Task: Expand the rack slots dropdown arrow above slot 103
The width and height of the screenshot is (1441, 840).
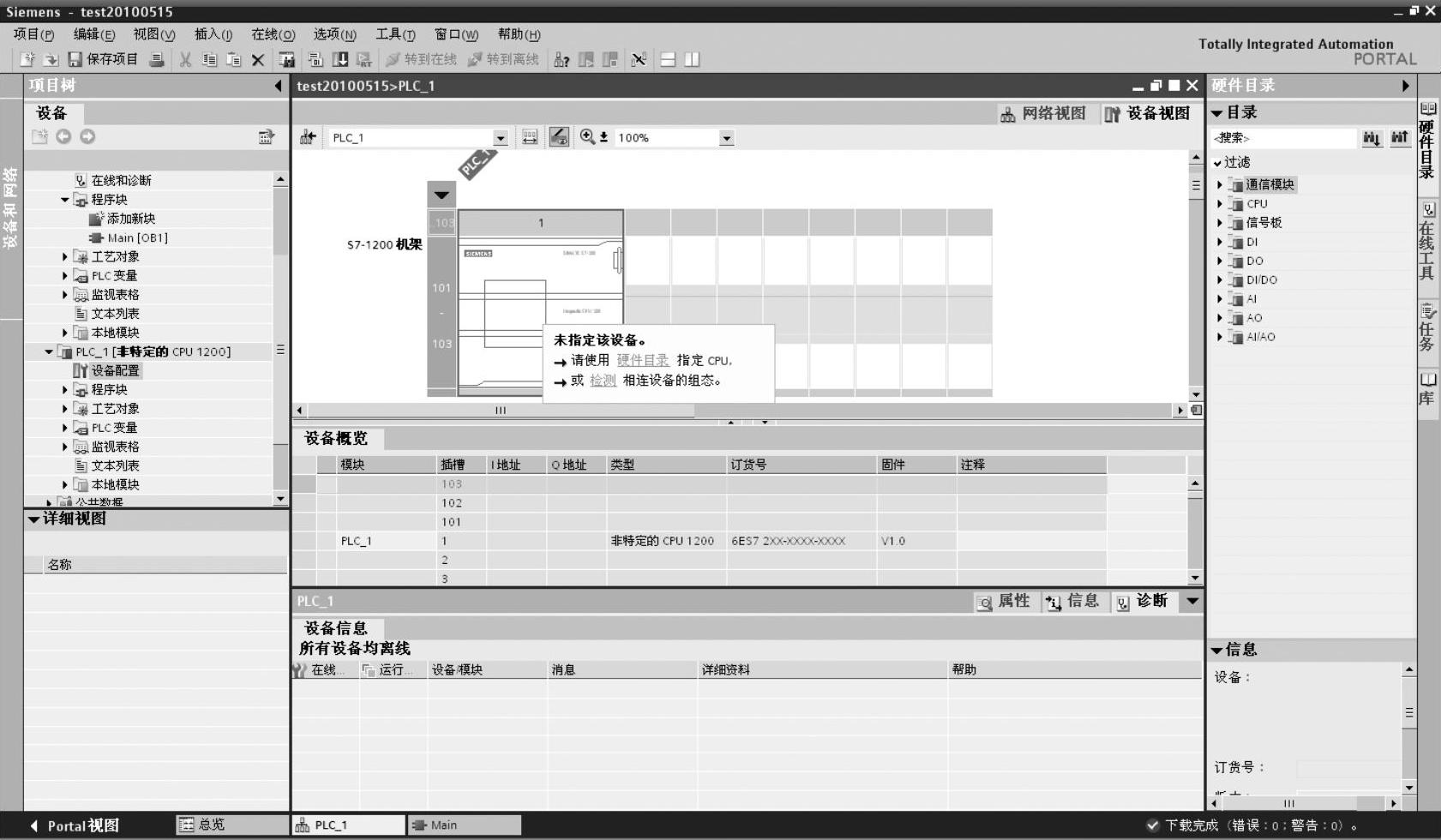Action: pos(441,195)
